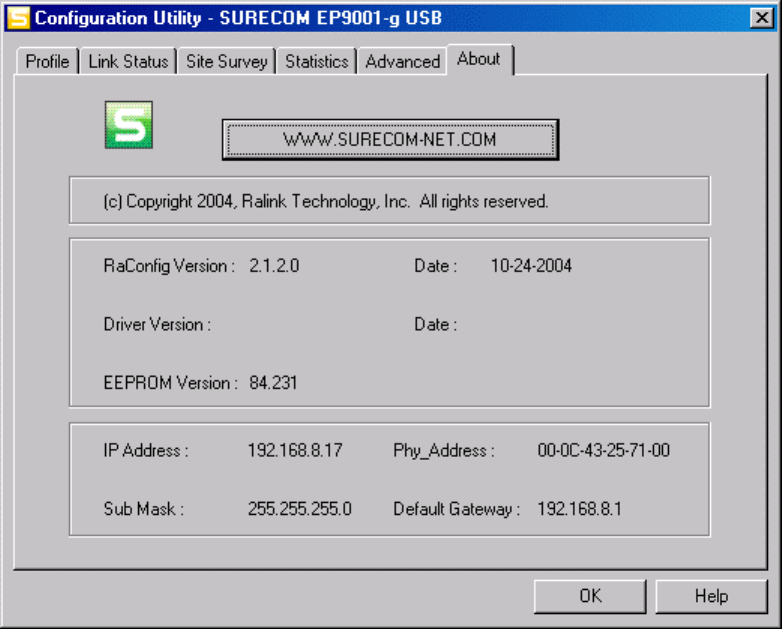
Task: Select the About tab
Action: point(479,59)
